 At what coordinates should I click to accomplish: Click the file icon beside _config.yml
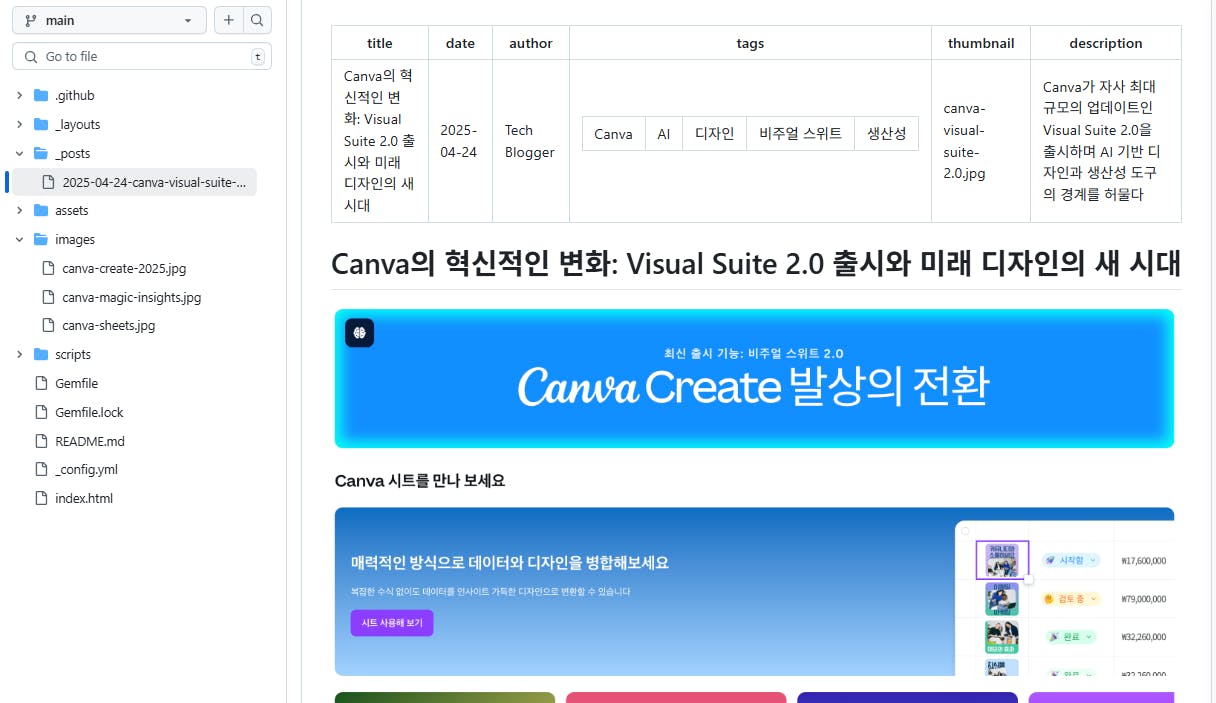pos(41,470)
